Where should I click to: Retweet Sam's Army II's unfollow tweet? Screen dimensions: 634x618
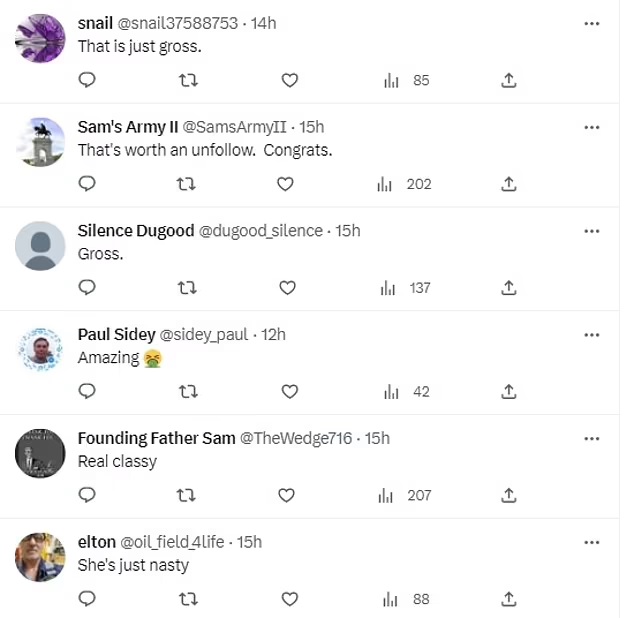[x=186, y=184]
